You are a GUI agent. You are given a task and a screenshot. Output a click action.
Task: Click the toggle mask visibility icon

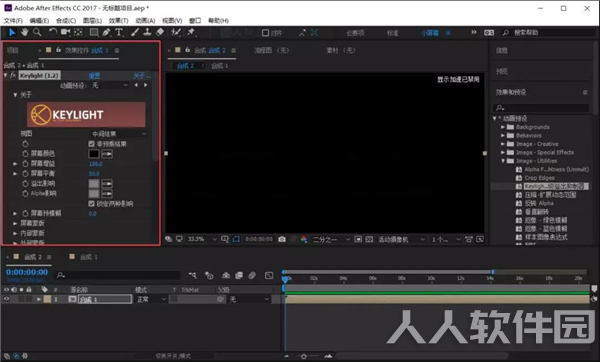(236, 239)
